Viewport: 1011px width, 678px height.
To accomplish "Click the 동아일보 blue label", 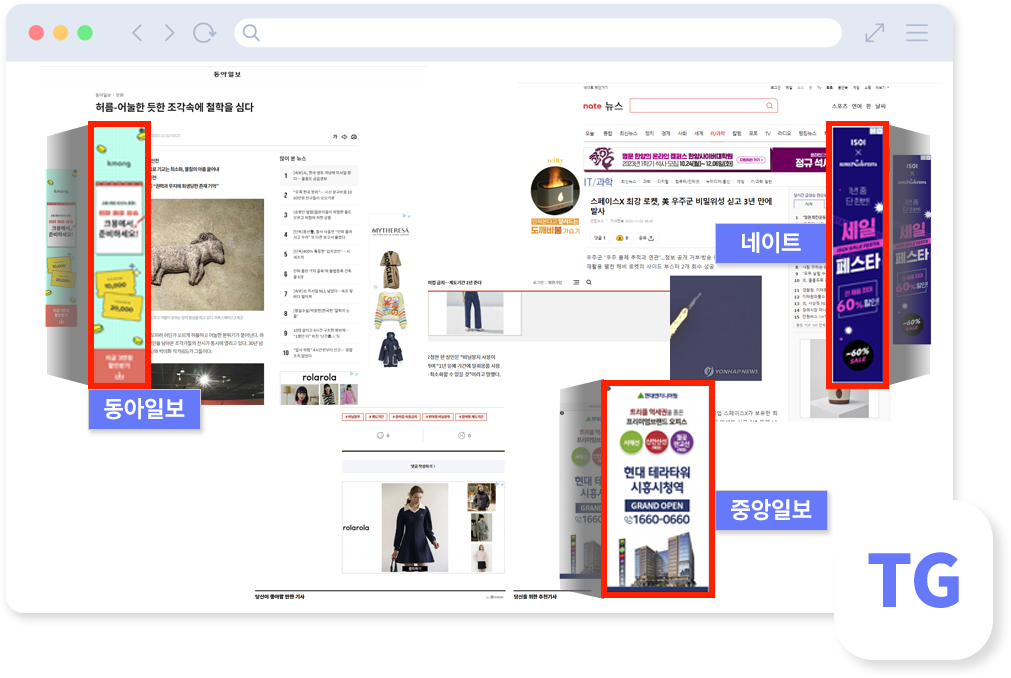I will [x=144, y=410].
